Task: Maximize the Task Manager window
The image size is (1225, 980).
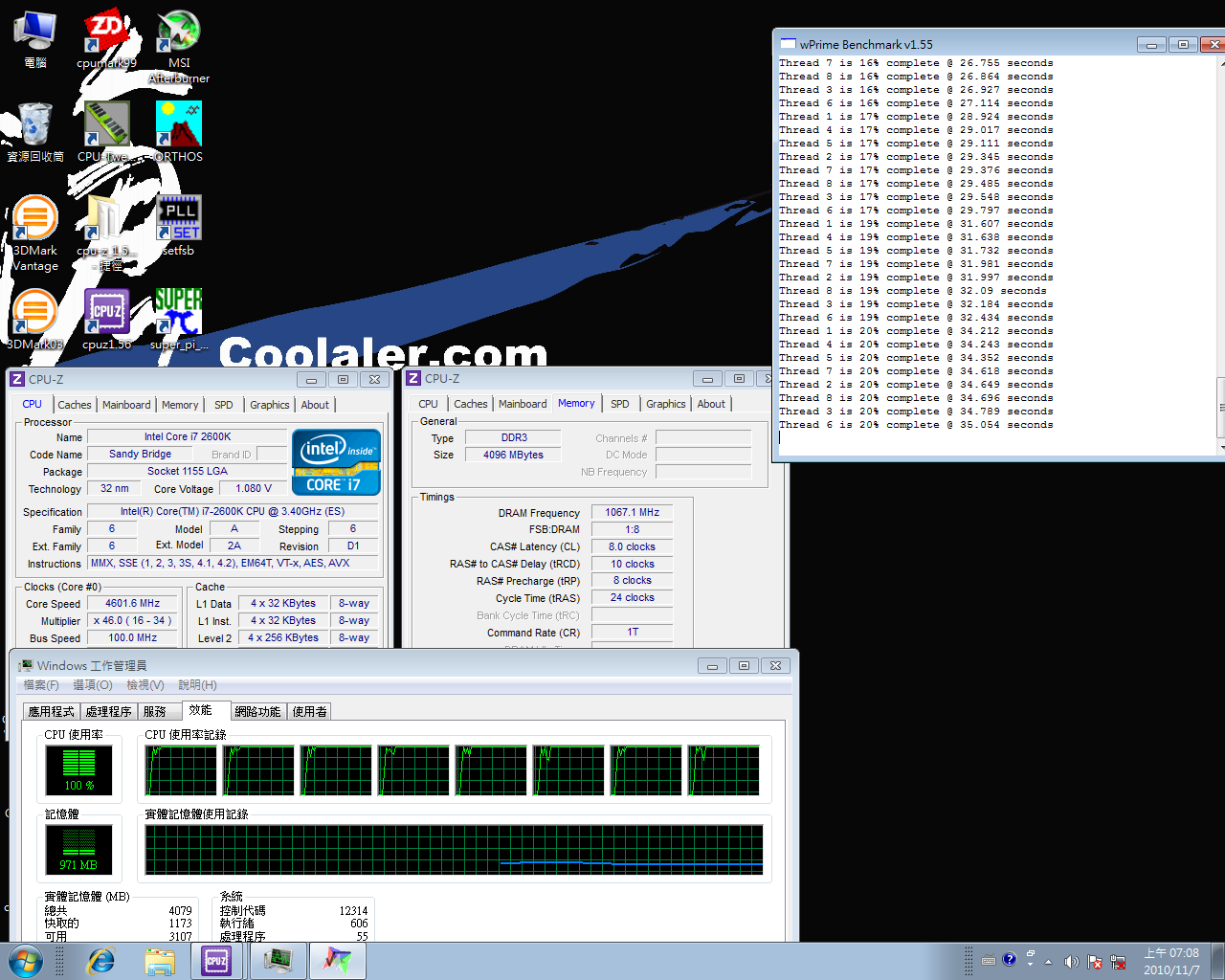Action: click(744, 665)
